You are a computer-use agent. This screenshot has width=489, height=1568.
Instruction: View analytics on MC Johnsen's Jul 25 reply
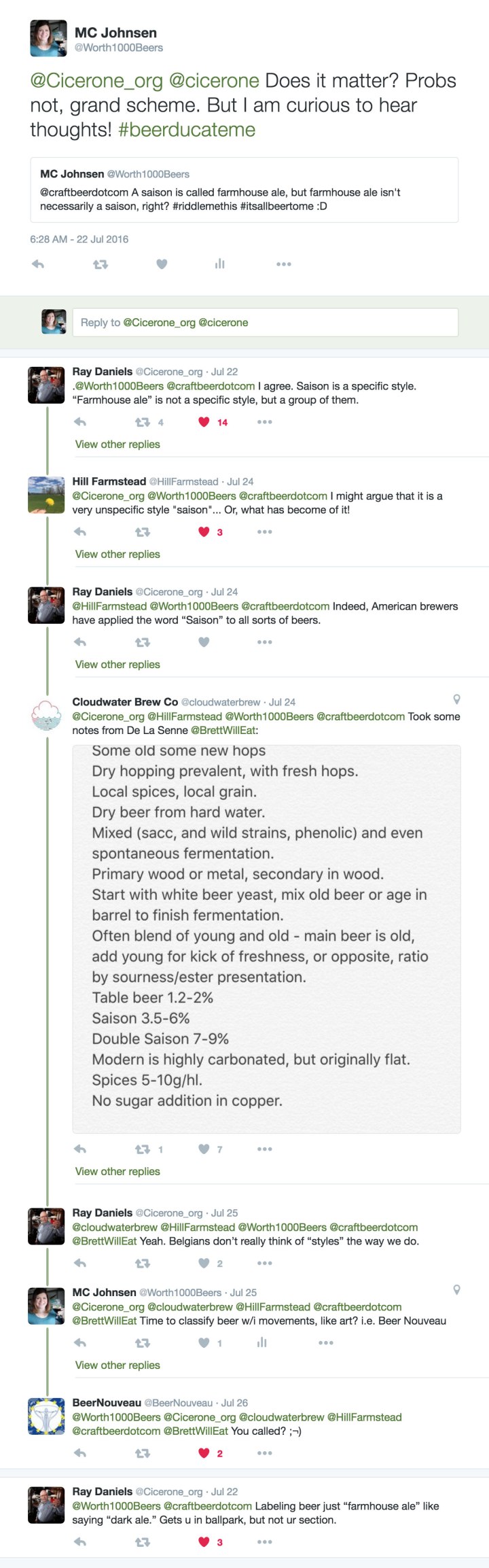click(261, 1343)
